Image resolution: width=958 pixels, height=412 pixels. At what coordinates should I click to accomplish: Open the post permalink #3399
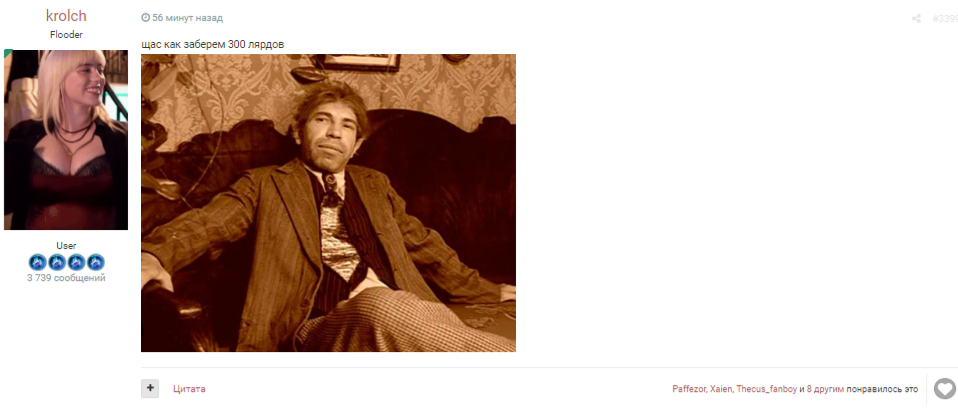[945, 19]
